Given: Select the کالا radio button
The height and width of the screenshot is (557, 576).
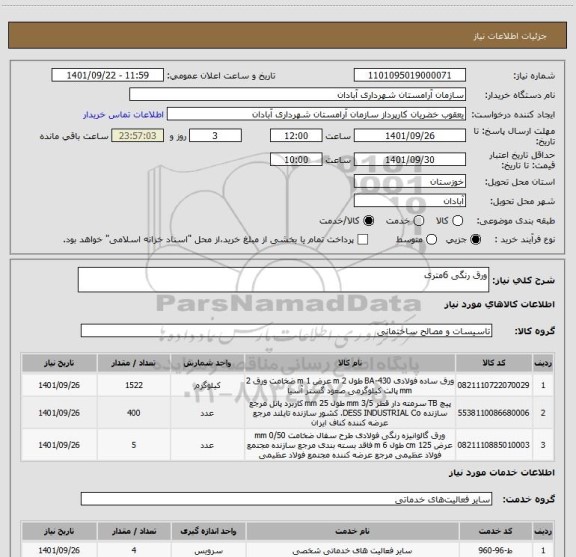Looking at the screenshot, I should coord(457,220).
